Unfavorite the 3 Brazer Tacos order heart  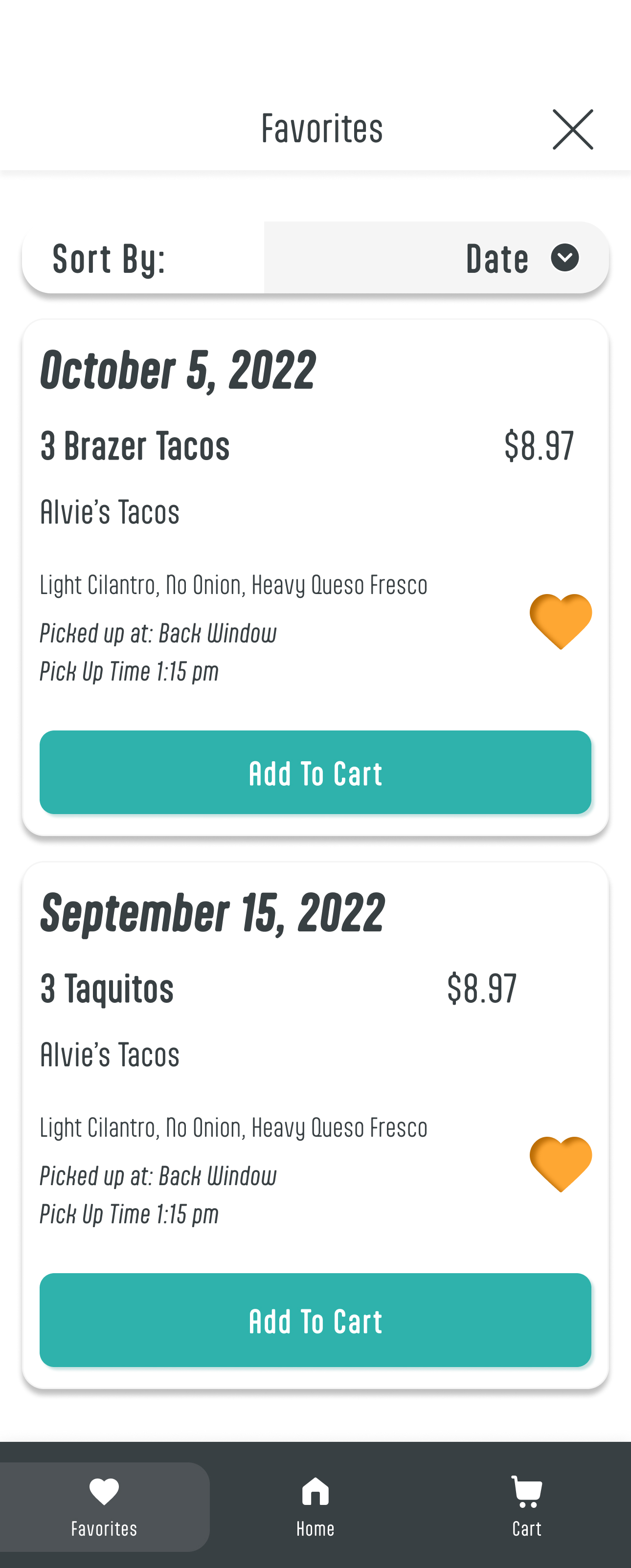(561, 621)
